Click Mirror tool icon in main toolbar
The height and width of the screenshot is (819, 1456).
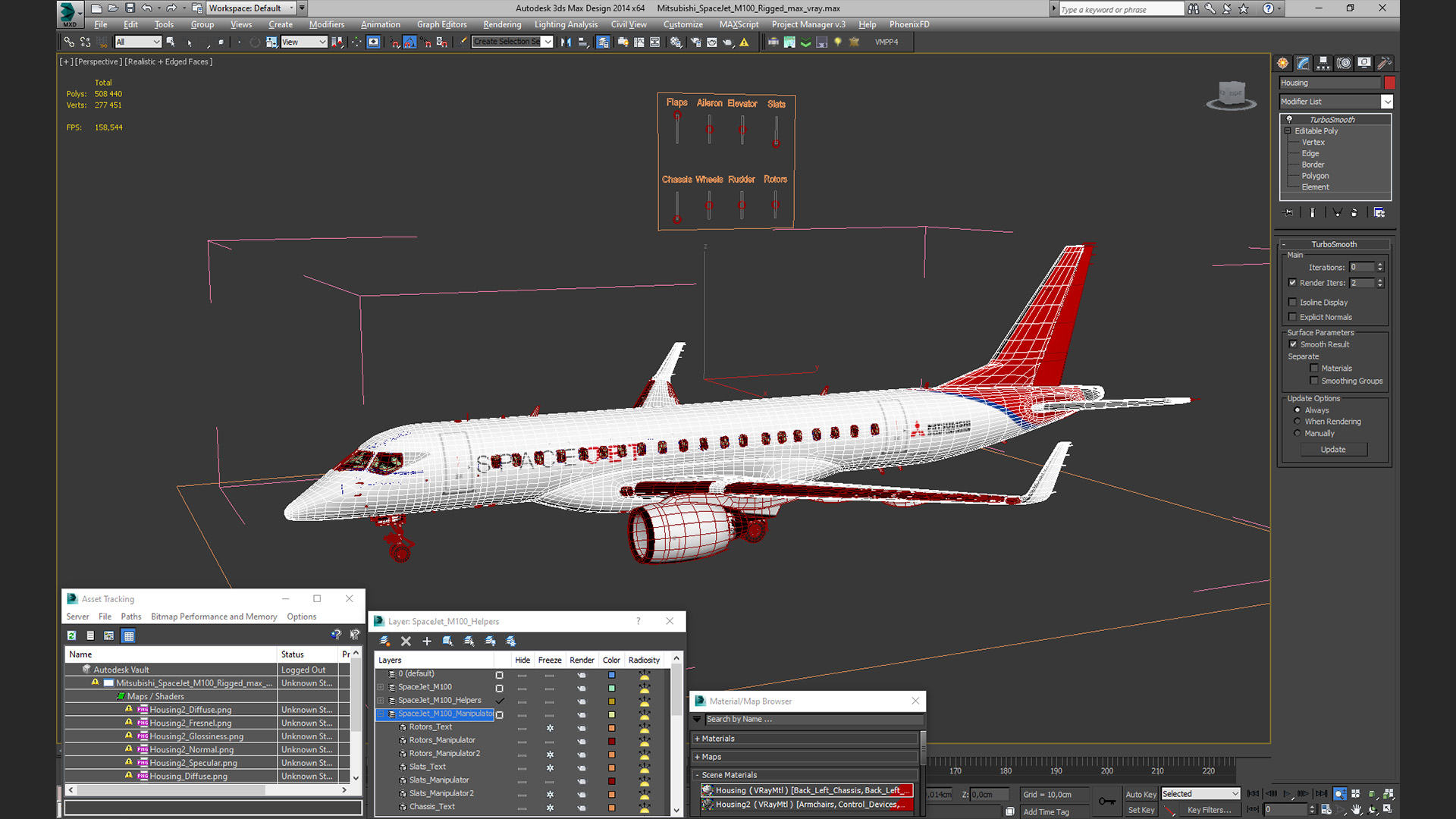[x=566, y=42]
